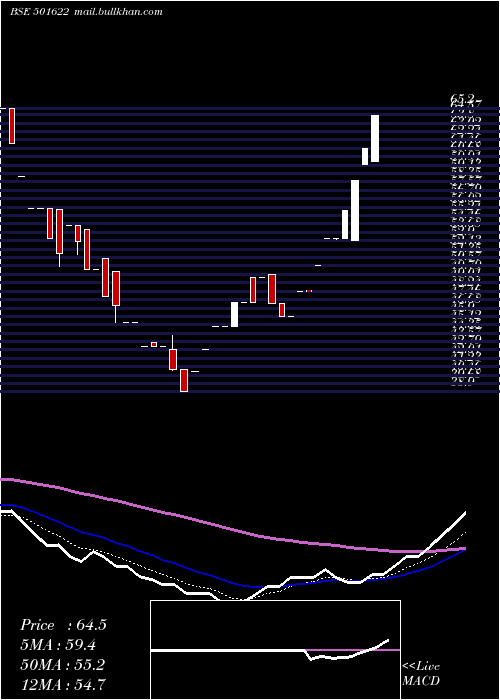The image size is (500, 700).
Task: Click the <<Live MACD label
Action: pyautogui.click(x=421, y=674)
